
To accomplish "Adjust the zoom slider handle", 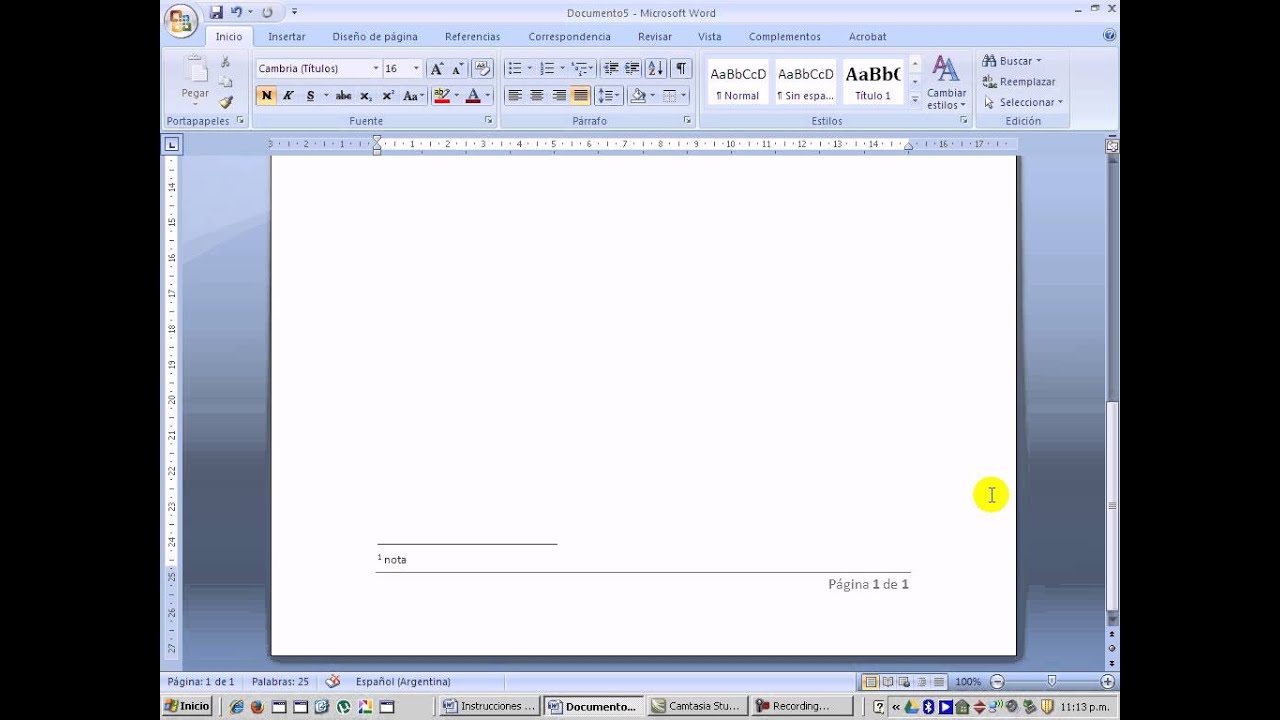I will [x=1051, y=681].
